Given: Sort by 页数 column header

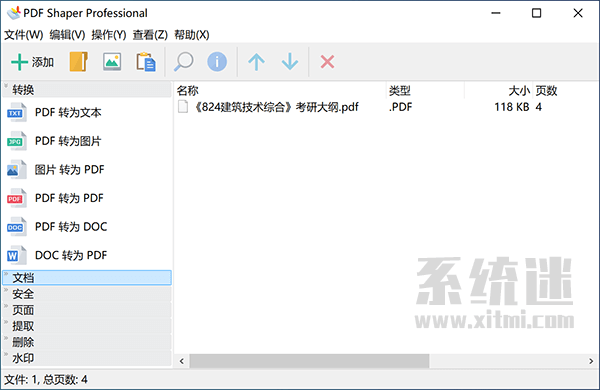Looking at the screenshot, I should pyautogui.click(x=546, y=91).
